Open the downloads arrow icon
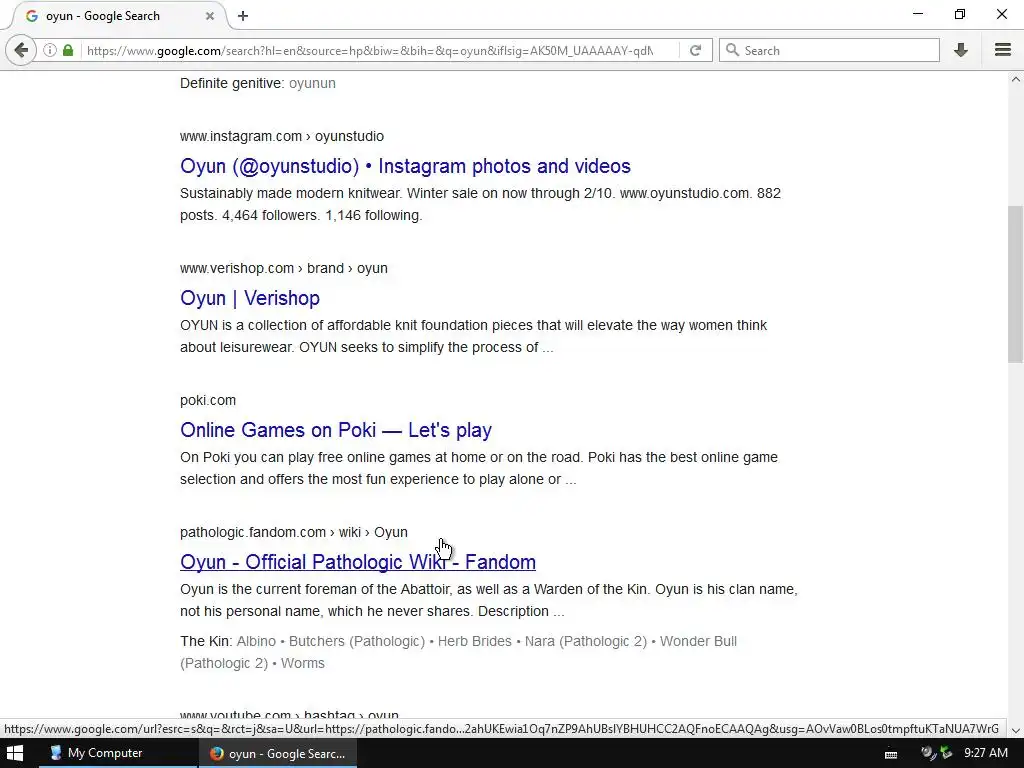The width and height of the screenshot is (1024, 768). pyautogui.click(x=961, y=50)
